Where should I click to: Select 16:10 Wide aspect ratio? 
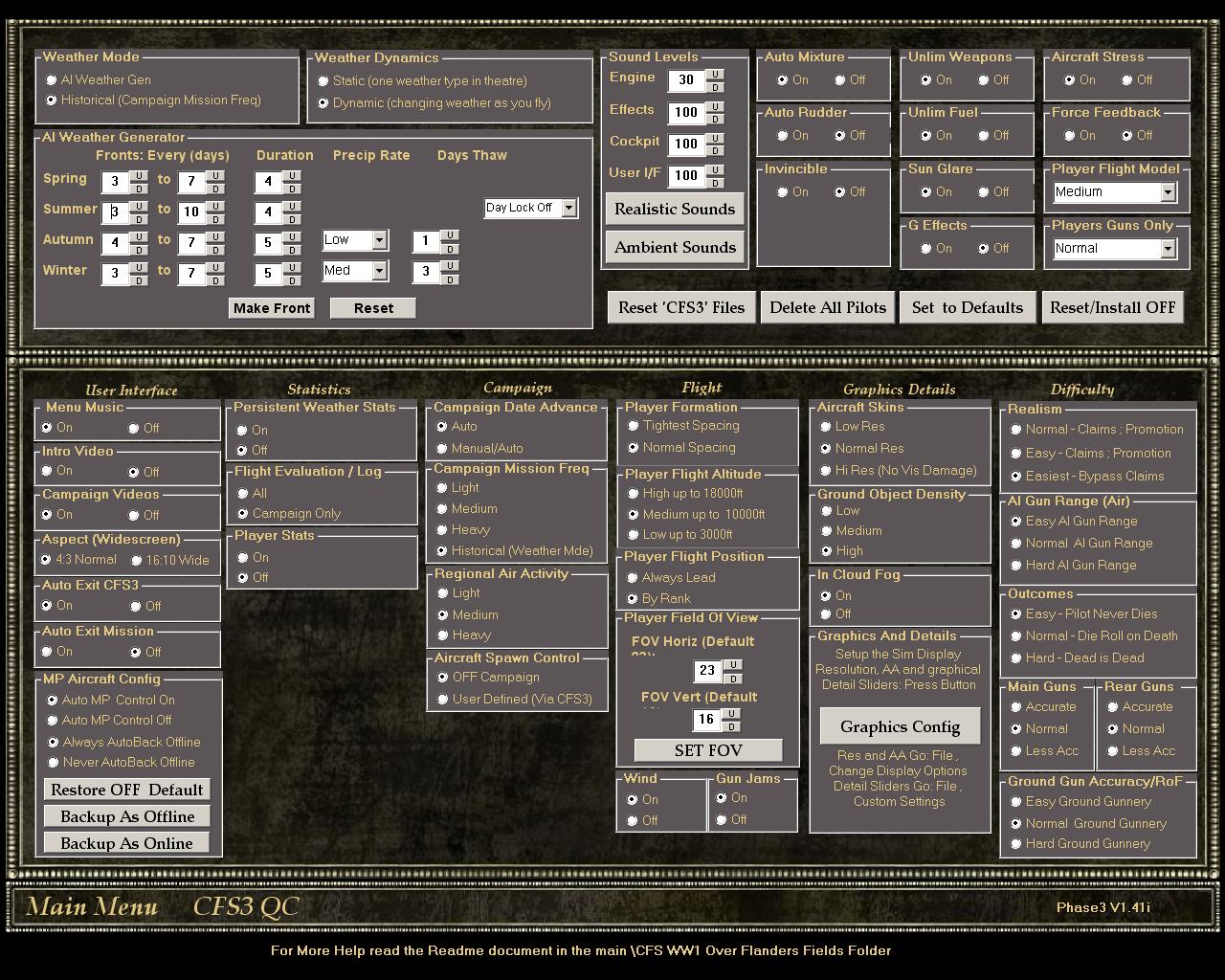[136, 561]
